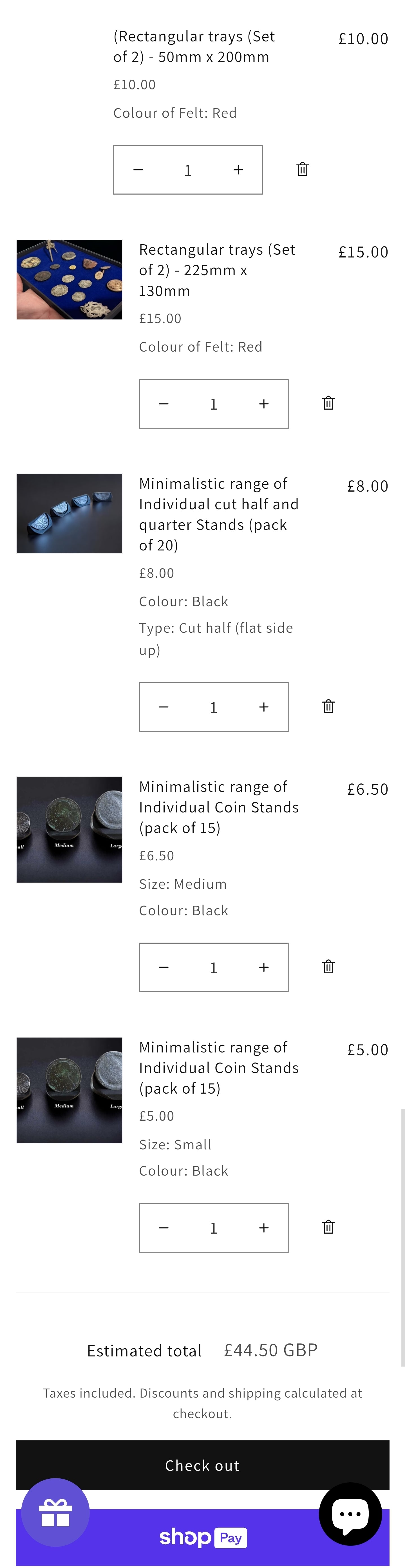The height and width of the screenshot is (1568, 405).
Task: Decrease quantity of cut half Stands
Action: (164, 707)
